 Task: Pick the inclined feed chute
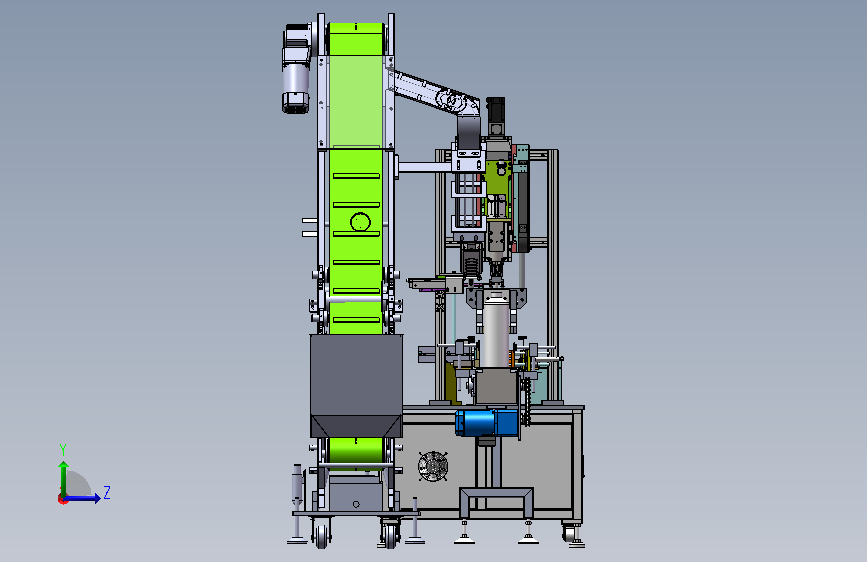(x=434, y=93)
